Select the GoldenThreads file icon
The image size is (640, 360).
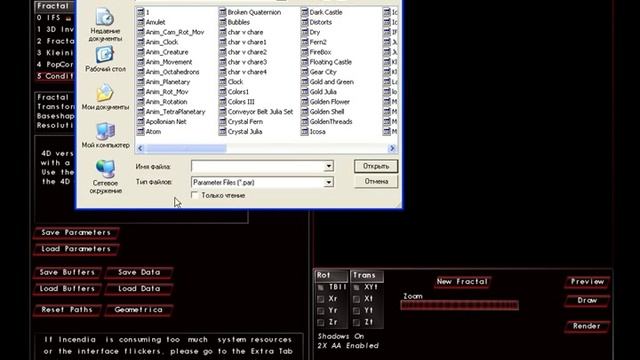[305, 121]
